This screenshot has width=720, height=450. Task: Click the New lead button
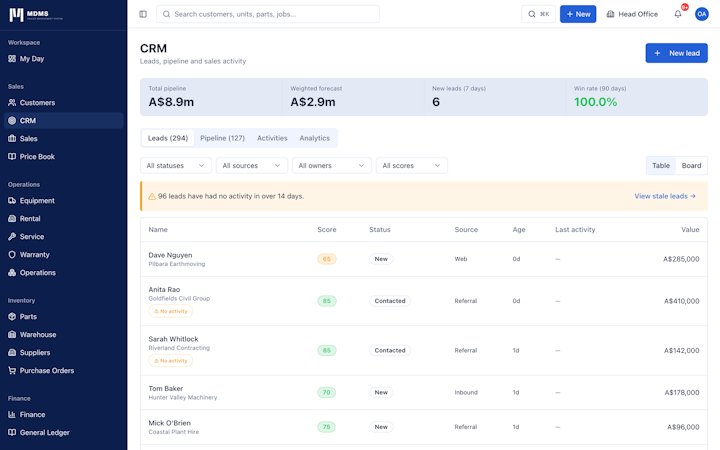coord(676,53)
